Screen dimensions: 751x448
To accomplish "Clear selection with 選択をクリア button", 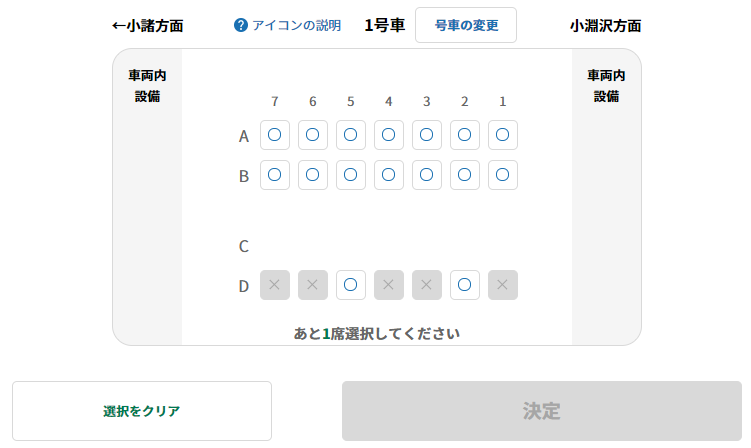I will (x=142, y=411).
